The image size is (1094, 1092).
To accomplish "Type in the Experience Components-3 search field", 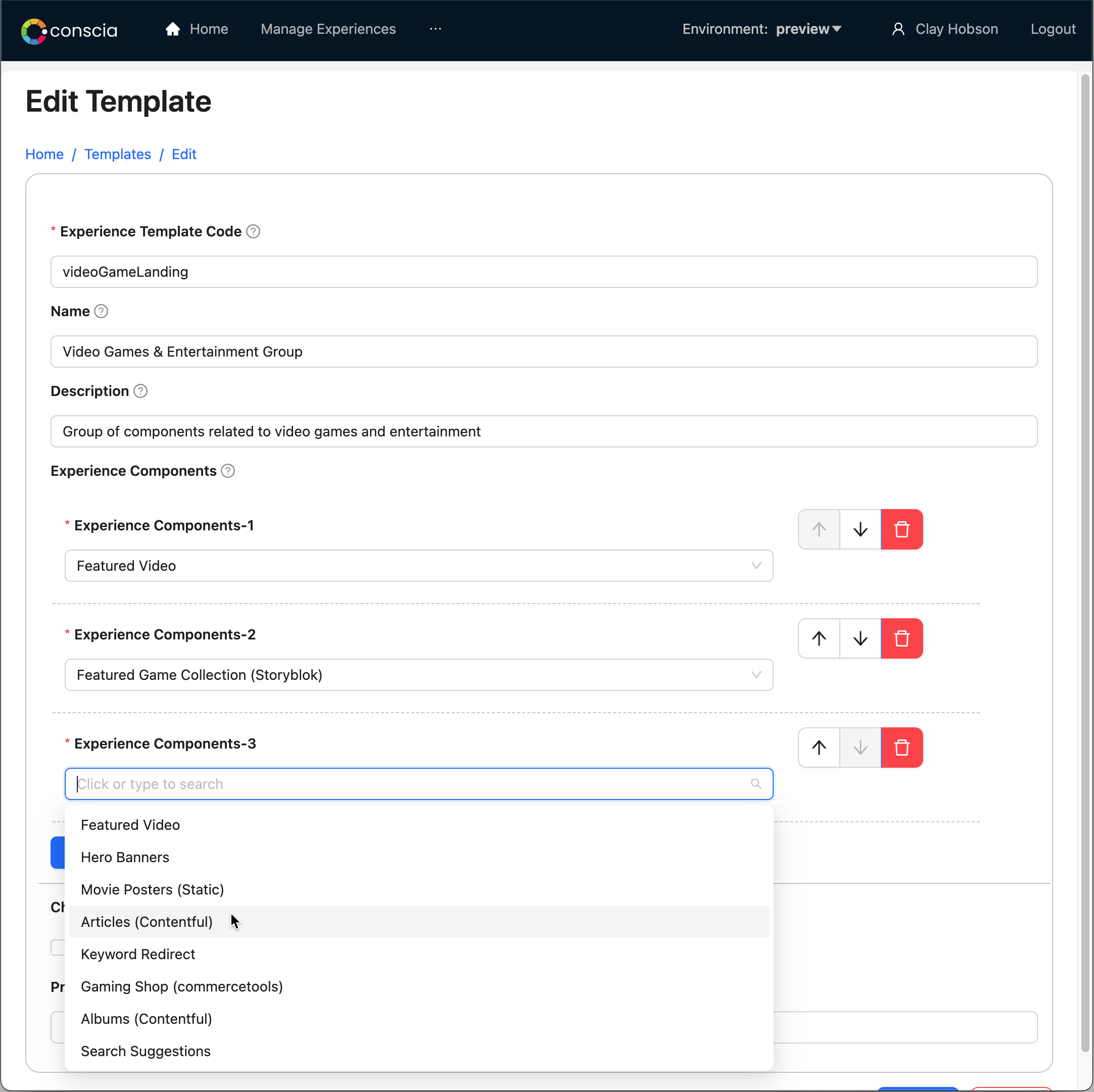I will (x=419, y=783).
